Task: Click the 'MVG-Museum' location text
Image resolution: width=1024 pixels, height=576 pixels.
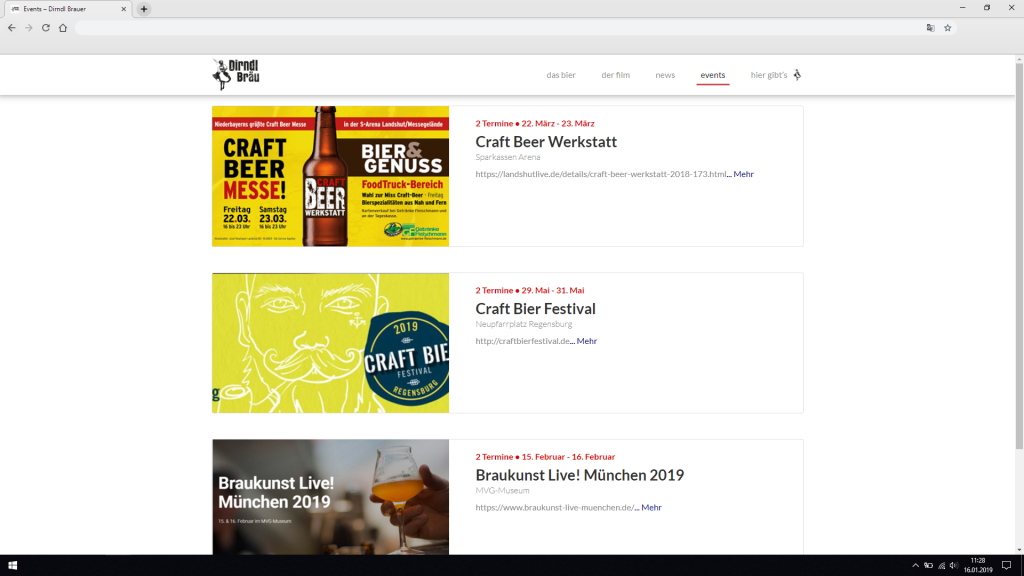Action: click(x=502, y=490)
